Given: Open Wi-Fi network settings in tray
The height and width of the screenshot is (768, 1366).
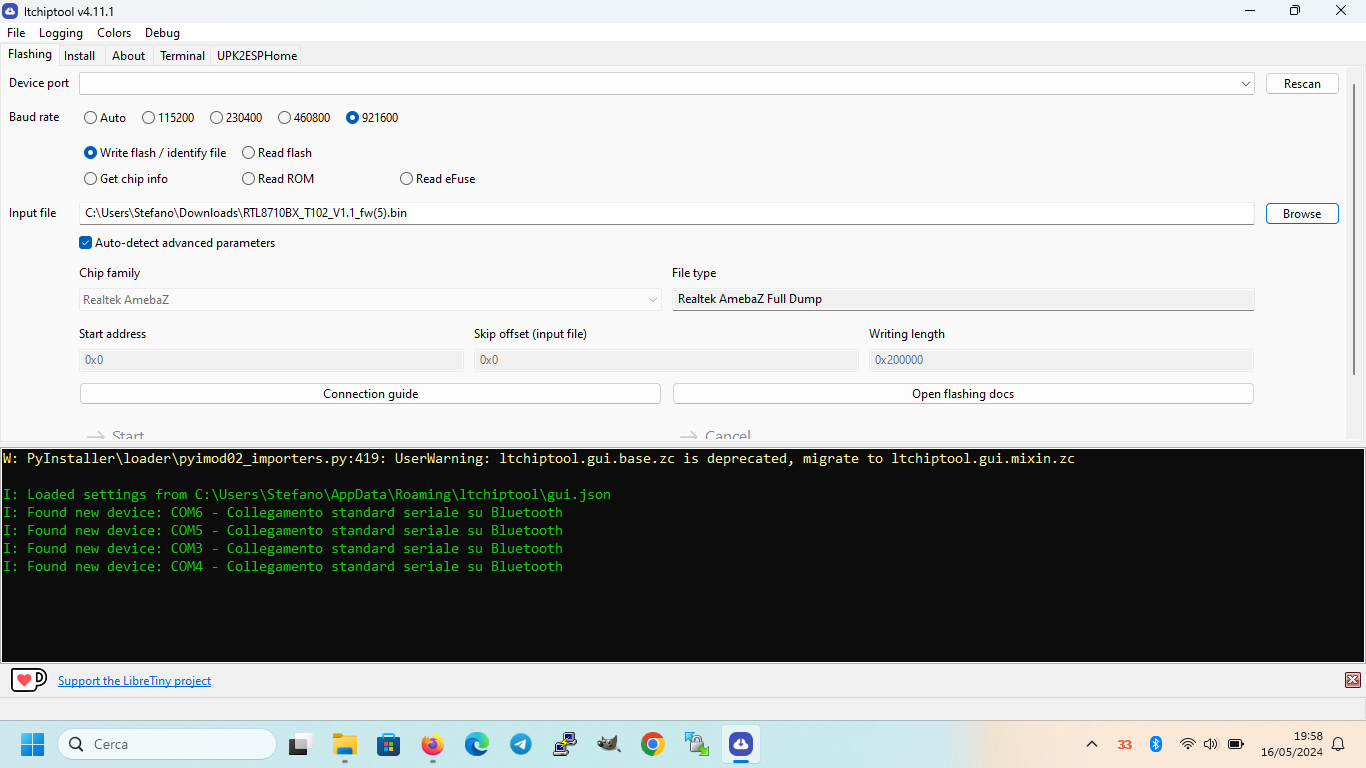Looking at the screenshot, I should click(x=1187, y=744).
